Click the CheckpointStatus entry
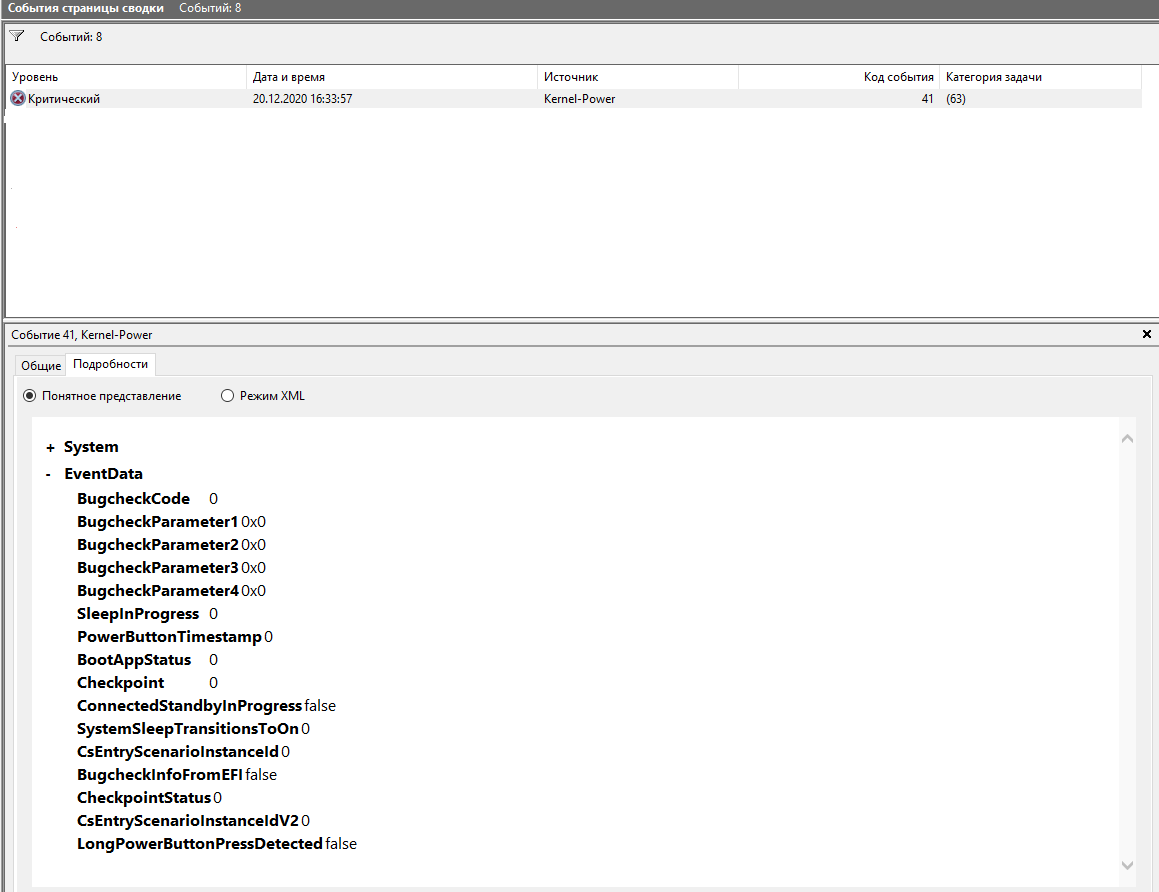Screen dimensions: 1159x892 pyautogui.click(x=149, y=797)
